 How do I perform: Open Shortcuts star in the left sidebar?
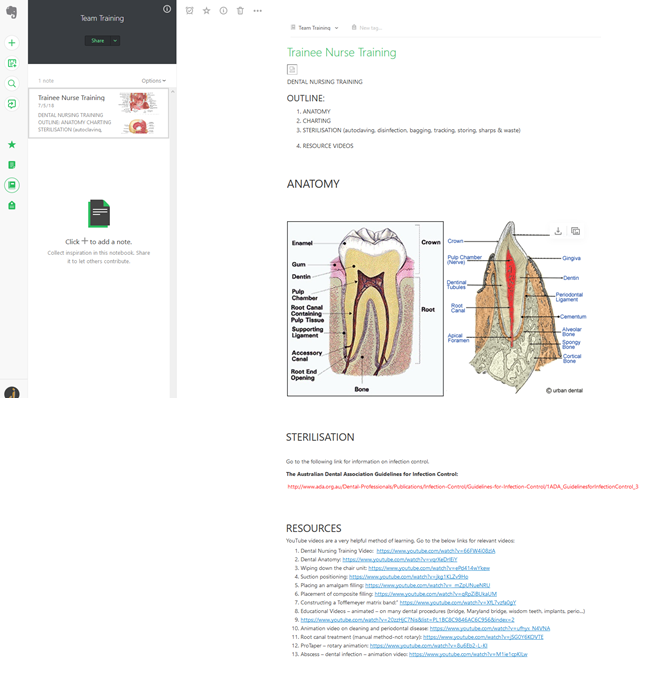12,144
